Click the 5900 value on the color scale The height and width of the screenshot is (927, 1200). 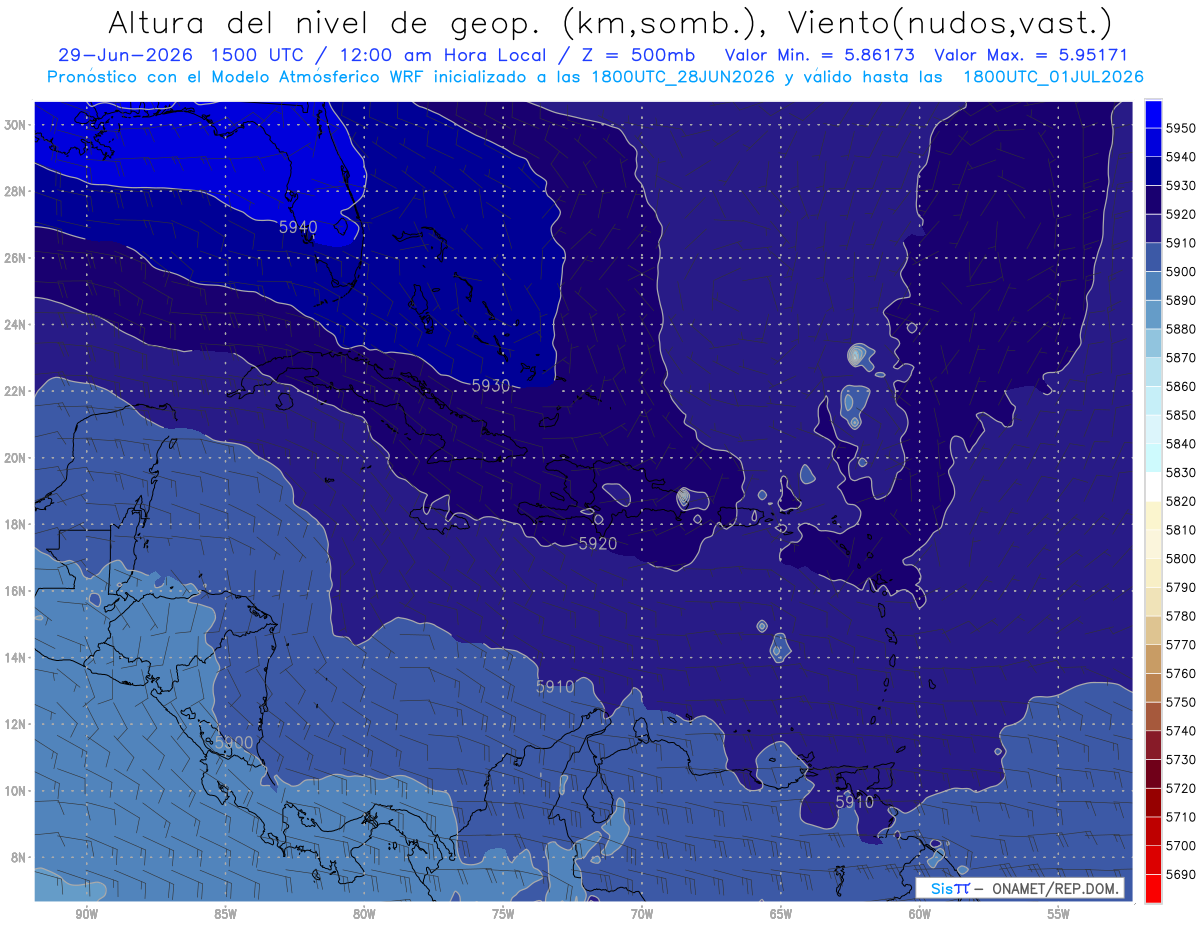[x=1180, y=272]
